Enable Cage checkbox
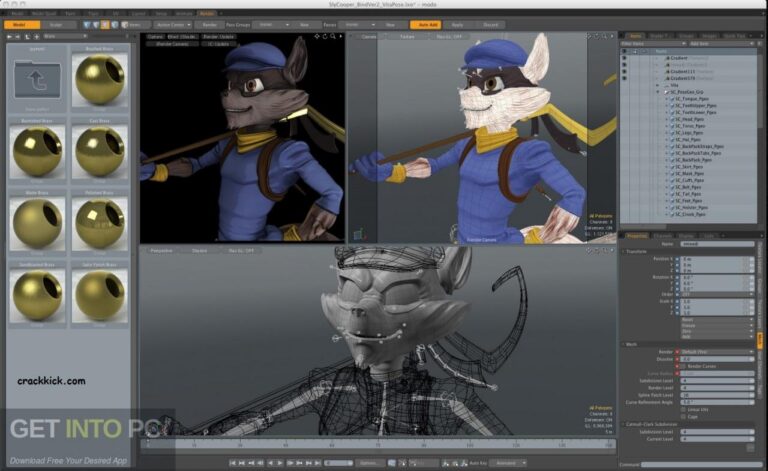Image resolution: width=768 pixels, height=471 pixels. 683,417
